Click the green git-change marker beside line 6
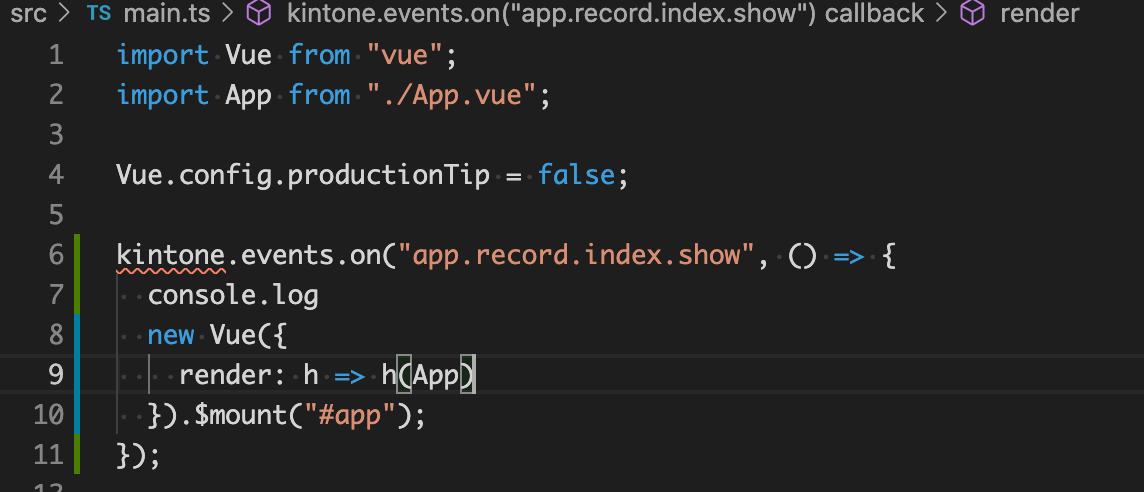 pyautogui.click(x=77, y=255)
